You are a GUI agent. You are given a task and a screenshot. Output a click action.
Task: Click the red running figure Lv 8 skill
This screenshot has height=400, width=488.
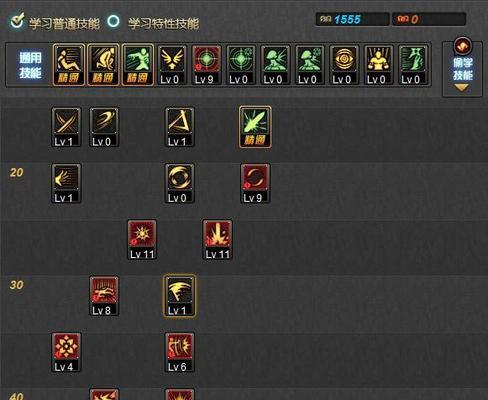pos(104,296)
